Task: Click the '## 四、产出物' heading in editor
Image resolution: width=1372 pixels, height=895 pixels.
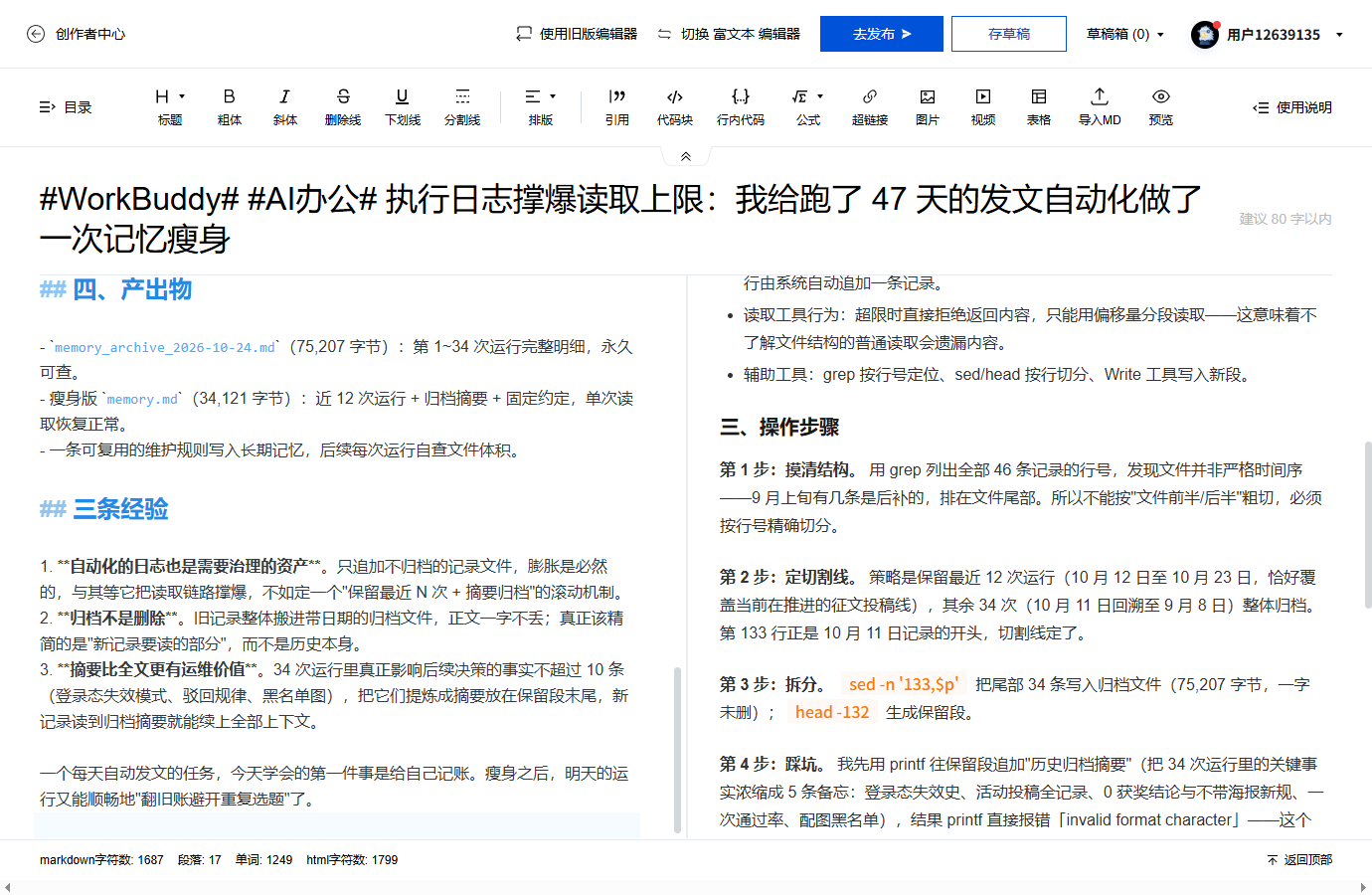Action: point(115,289)
